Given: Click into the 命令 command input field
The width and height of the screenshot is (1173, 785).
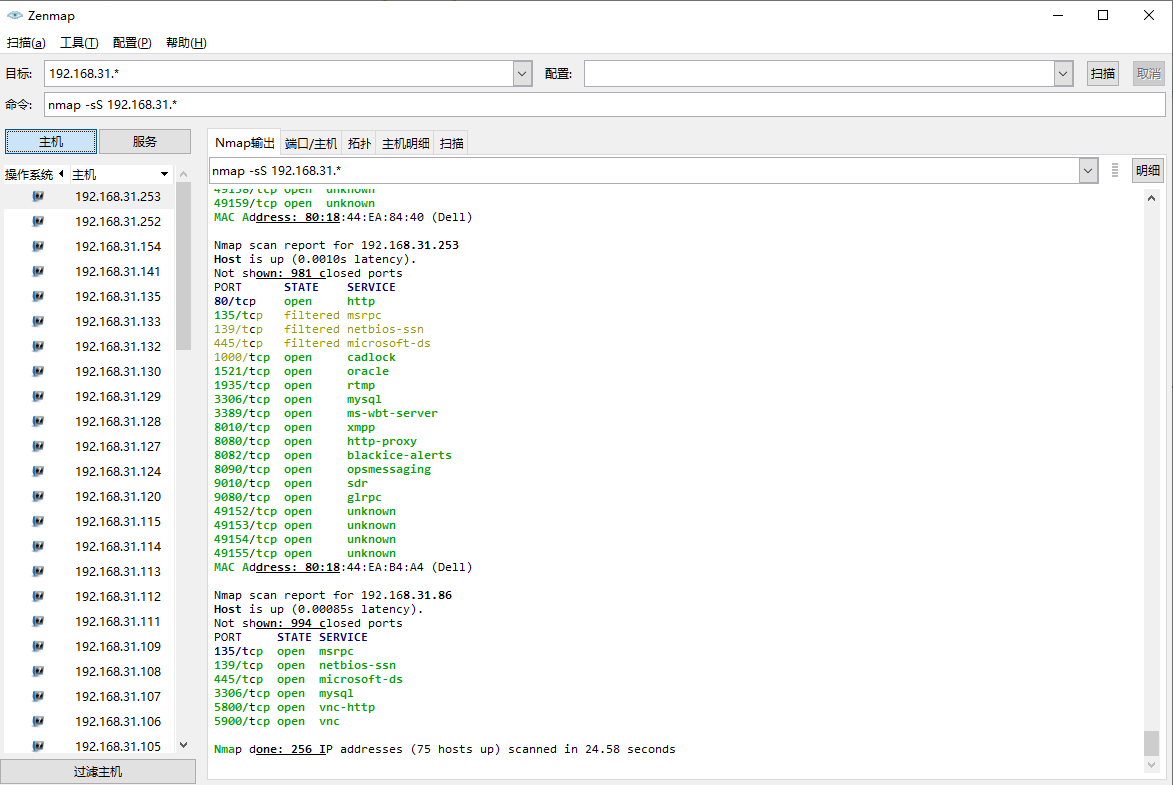Looking at the screenshot, I should pos(604,105).
